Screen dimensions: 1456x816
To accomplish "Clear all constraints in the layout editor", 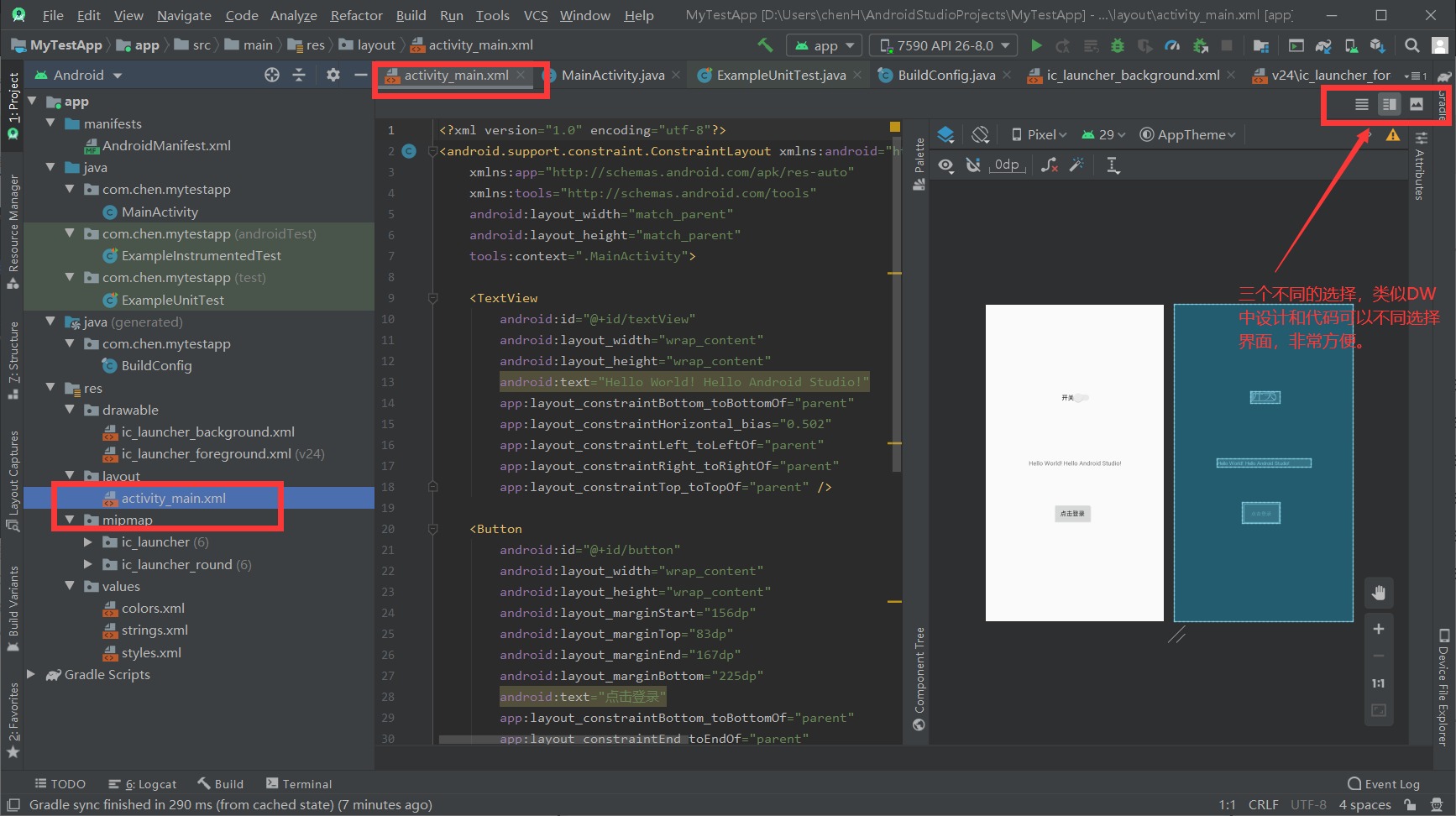I will pyautogui.click(x=1049, y=165).
